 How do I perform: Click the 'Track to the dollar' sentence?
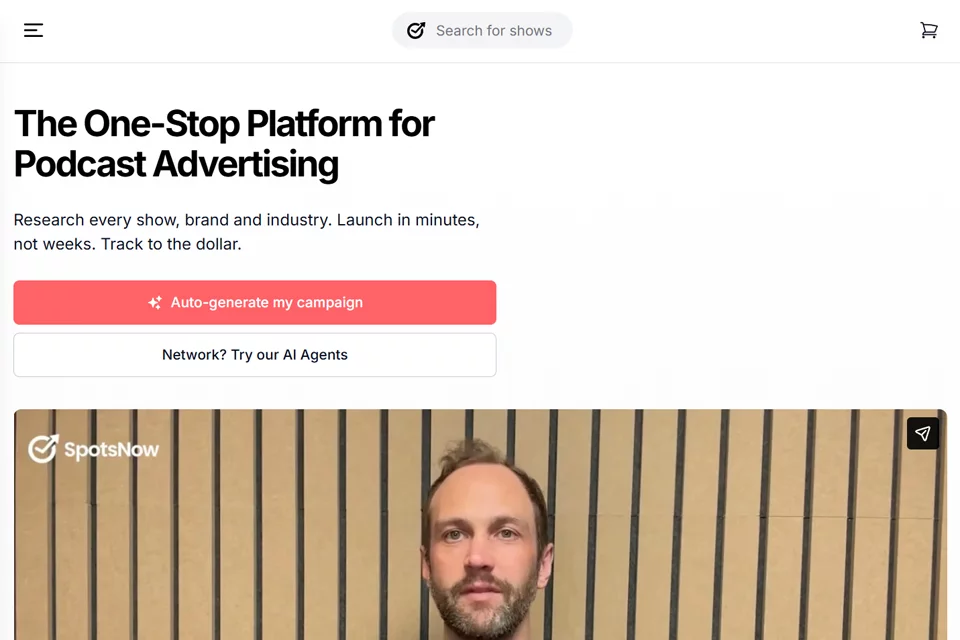click(x=171, y=244)
